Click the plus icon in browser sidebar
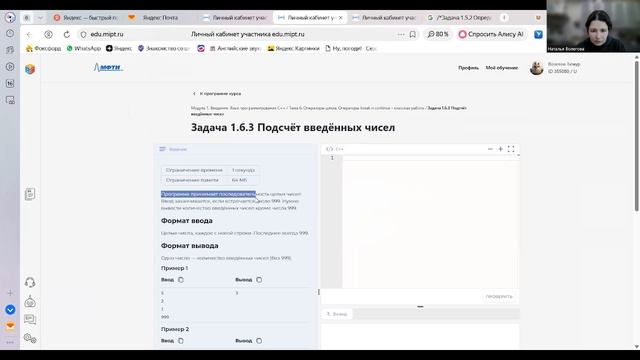 click(x=10, y=293)
